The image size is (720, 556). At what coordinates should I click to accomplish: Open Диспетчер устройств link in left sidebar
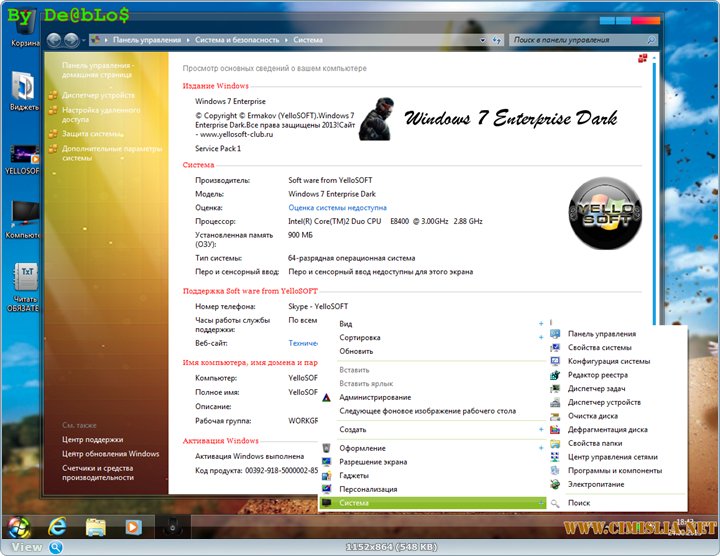98,96
